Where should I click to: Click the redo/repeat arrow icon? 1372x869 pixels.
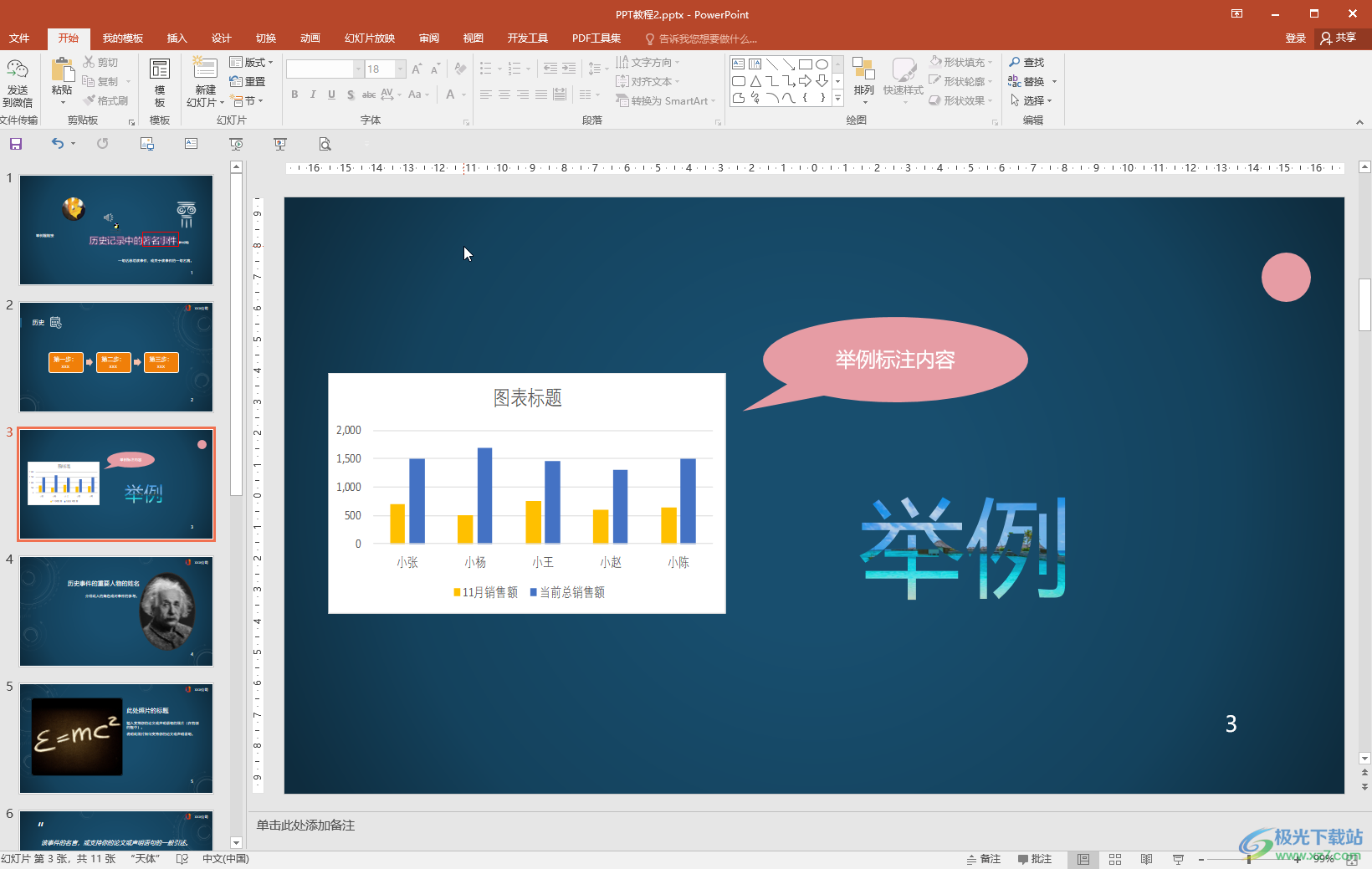pyautogui.click(x=102, y=144)
